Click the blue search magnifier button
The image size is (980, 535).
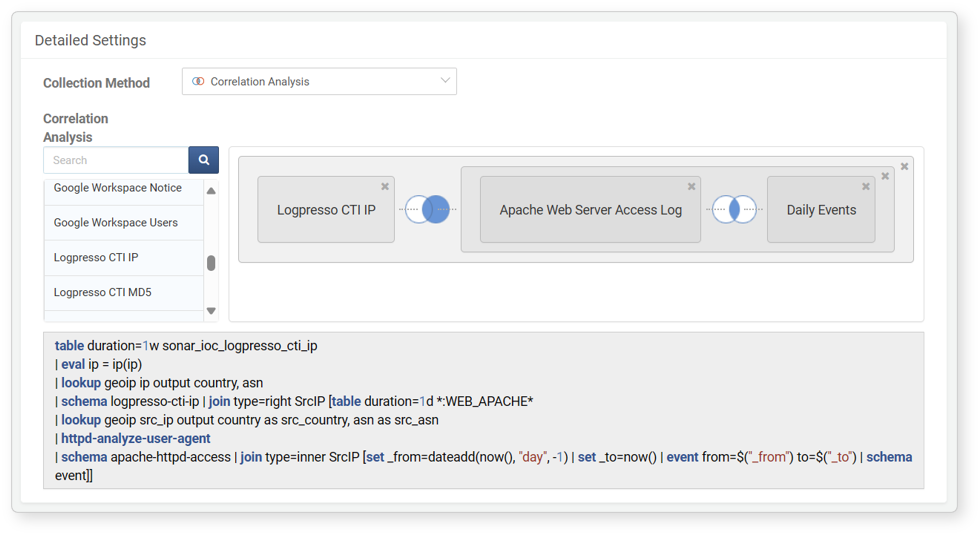click(204, 160)
